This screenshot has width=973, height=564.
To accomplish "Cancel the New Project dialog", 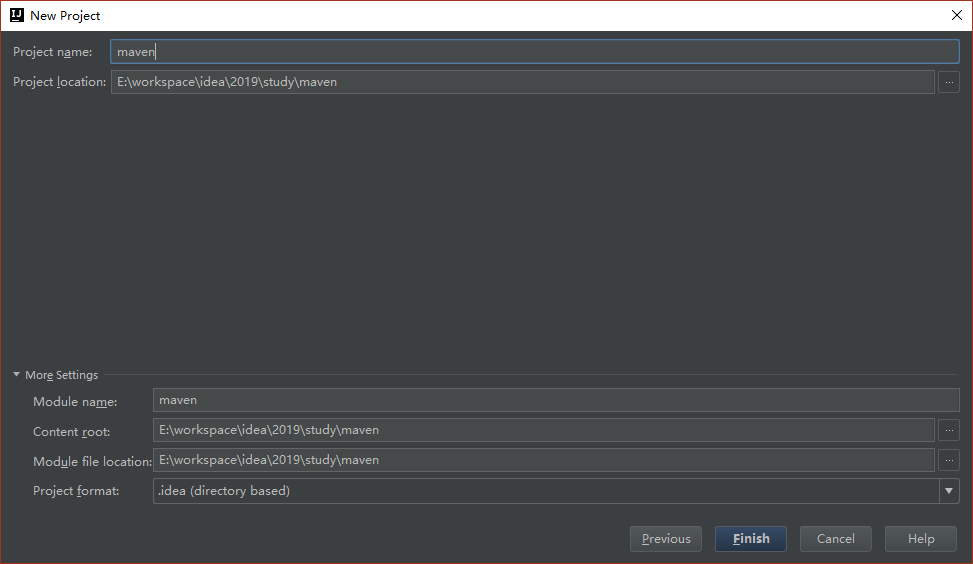I will coord(835,539).
